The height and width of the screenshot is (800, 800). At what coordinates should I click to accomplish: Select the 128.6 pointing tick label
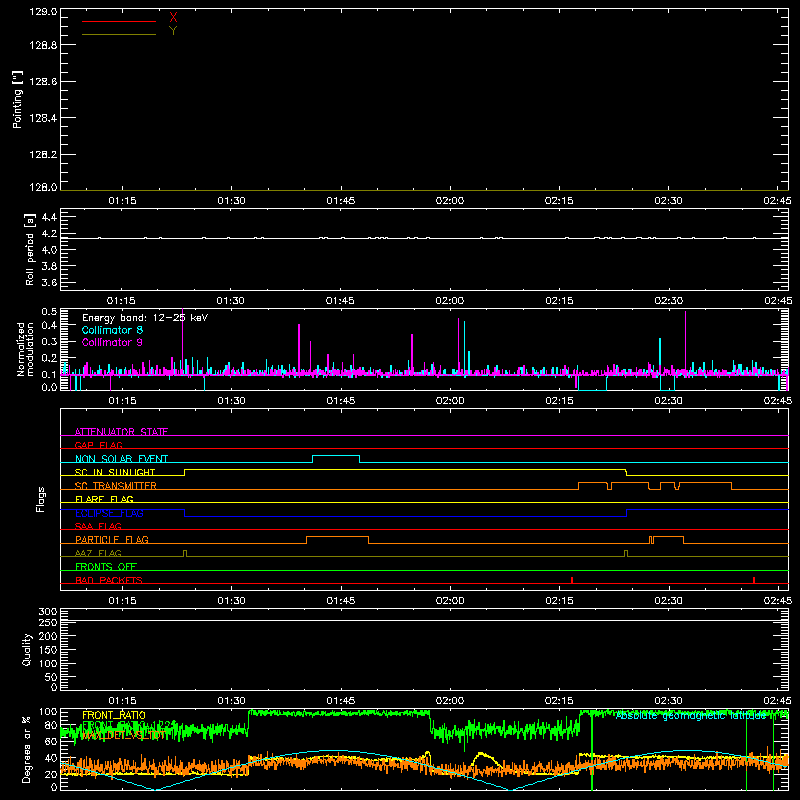43,82
